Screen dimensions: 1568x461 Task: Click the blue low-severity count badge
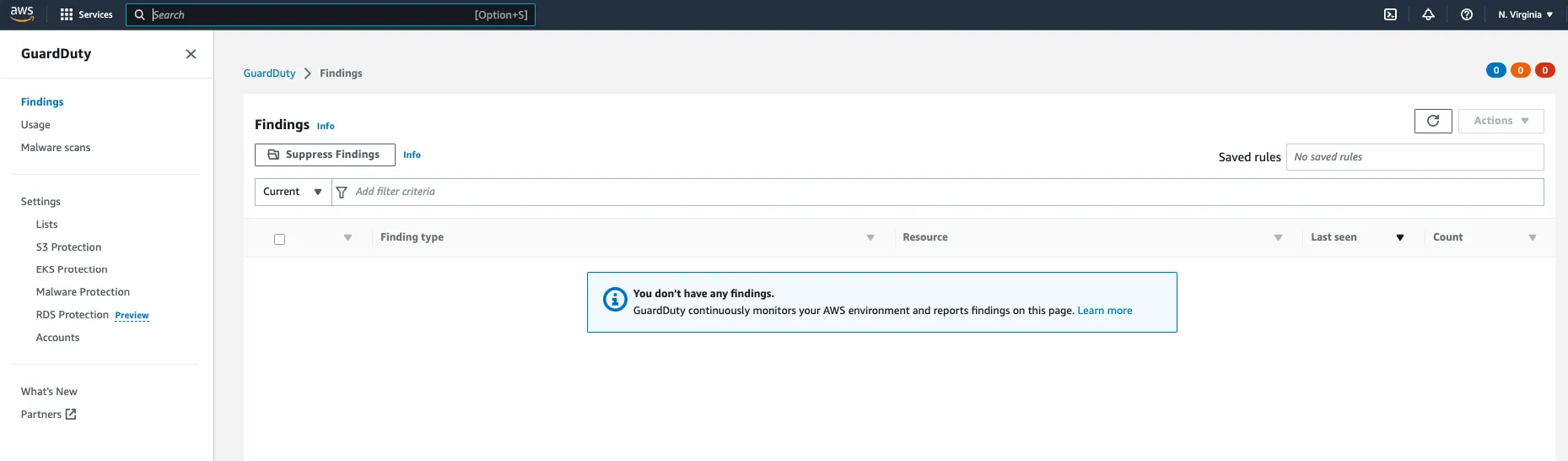click(x=1496, y=70)
